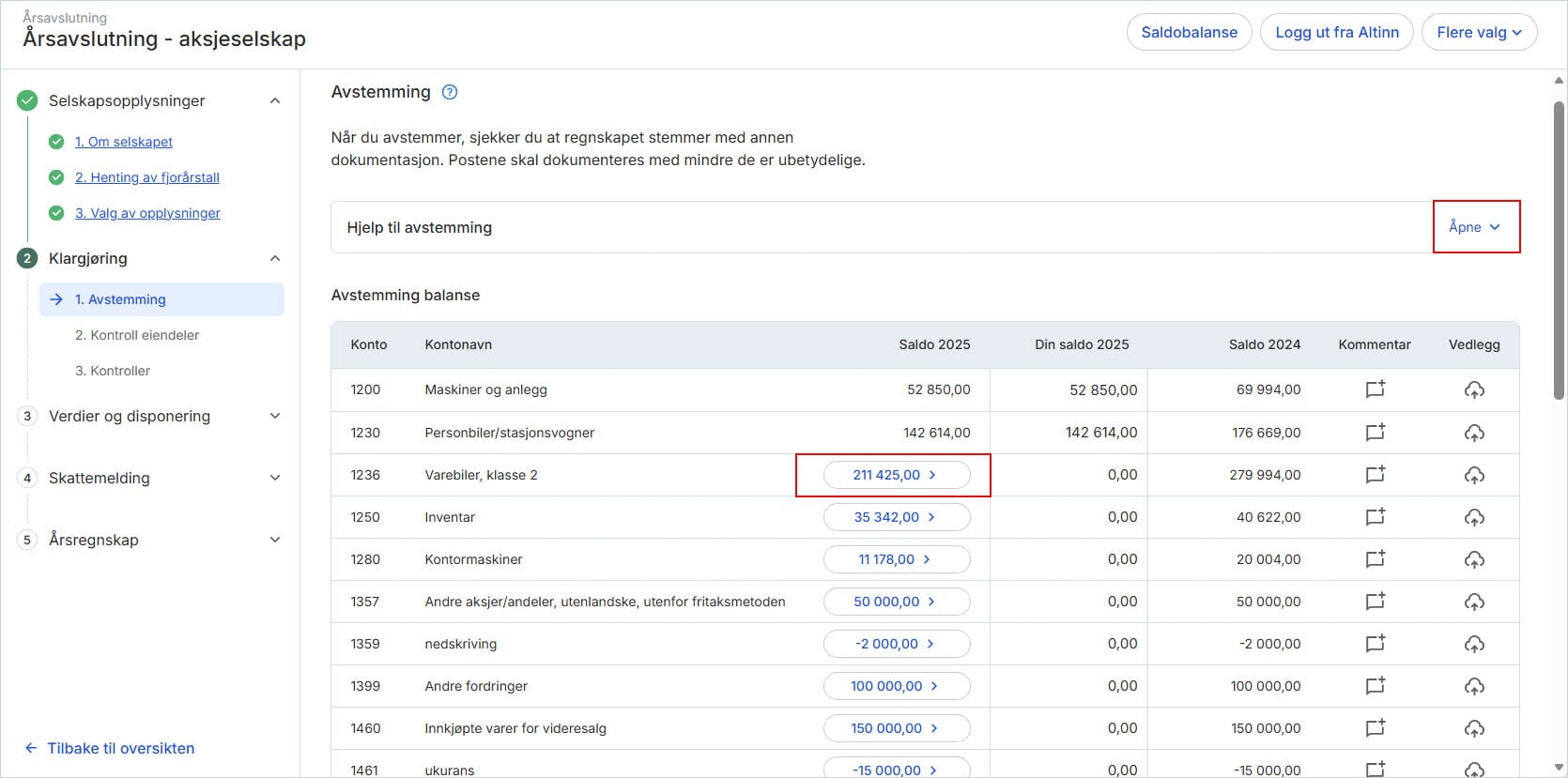Open the 3. Kontroller step
This screenshot has width=1568, height=778.
(x=113, y=371)
